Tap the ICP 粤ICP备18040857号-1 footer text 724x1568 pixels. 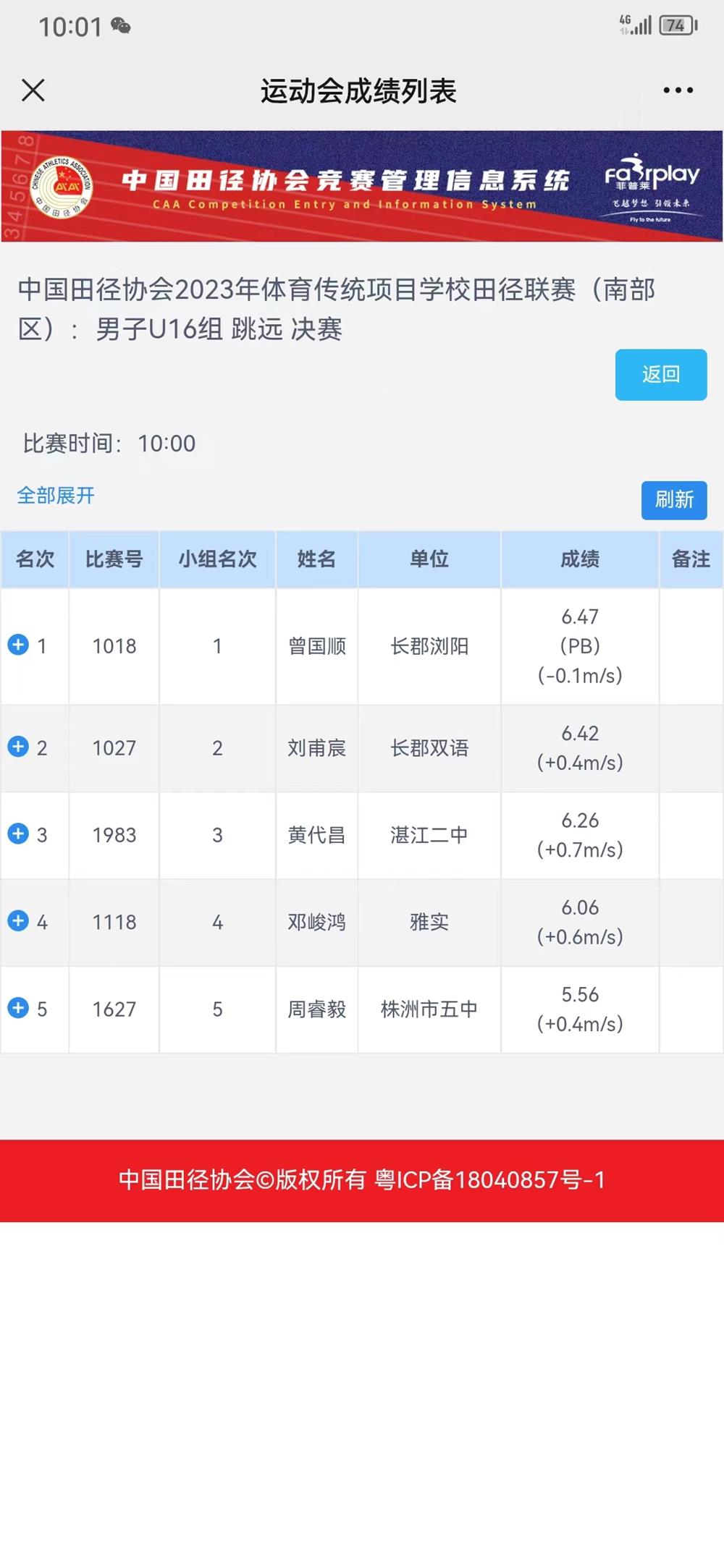[x=489, y=1180]
